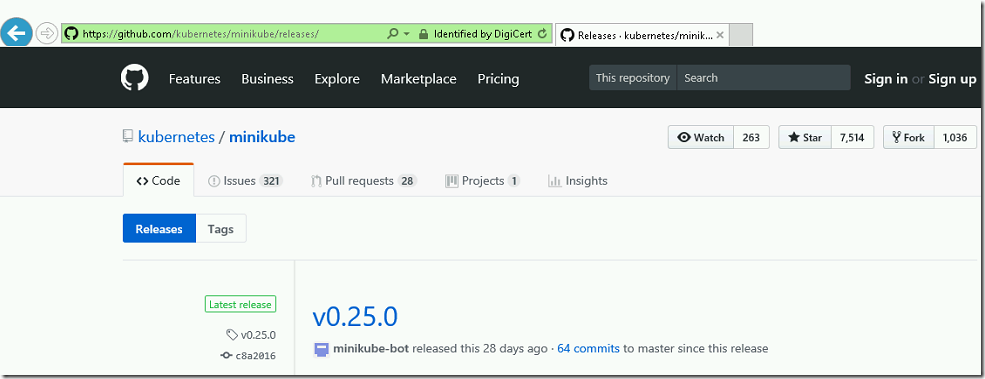This screenshot has height=379, width=985.
Task: Click the Watch button
Action: coord(700,138)
